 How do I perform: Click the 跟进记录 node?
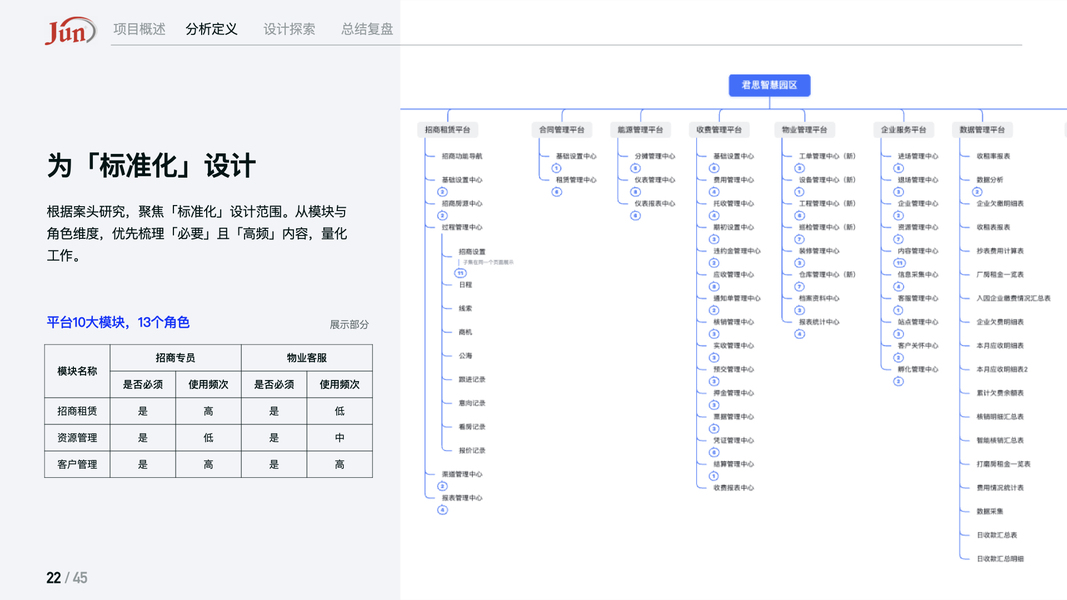point(472,380)
